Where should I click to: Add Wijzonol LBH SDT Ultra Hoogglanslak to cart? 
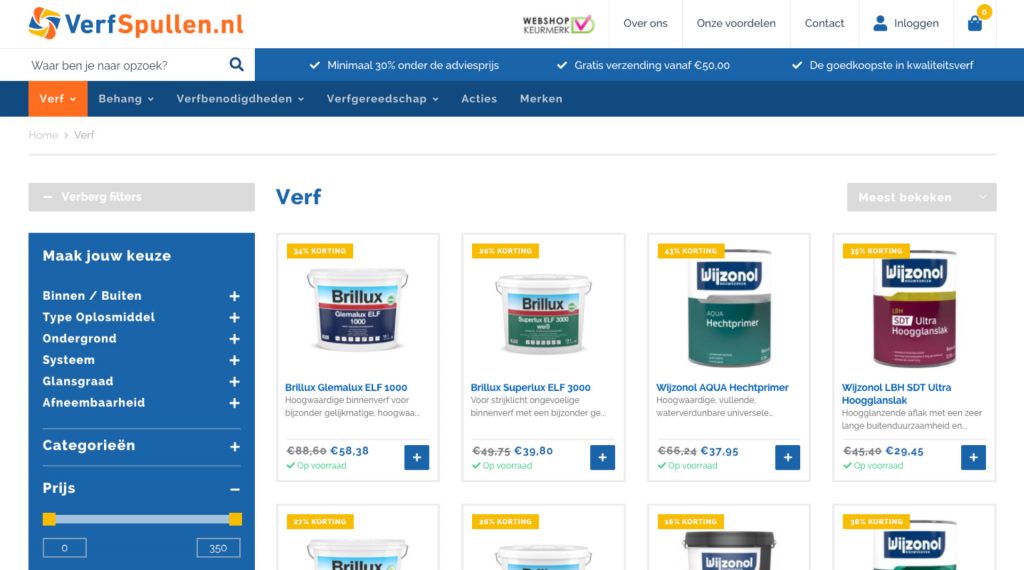pyautogui.click(x=973, y=457)
